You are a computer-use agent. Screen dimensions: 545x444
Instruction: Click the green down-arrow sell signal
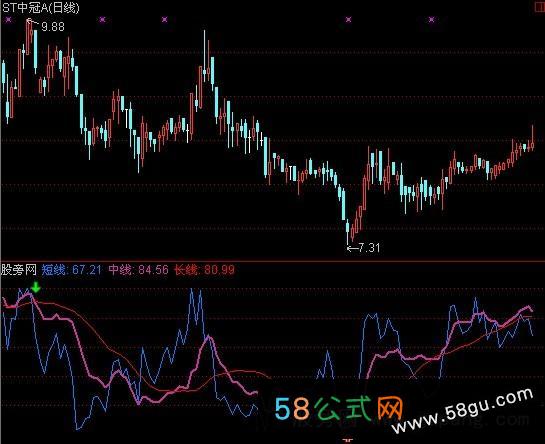[35, 288]
